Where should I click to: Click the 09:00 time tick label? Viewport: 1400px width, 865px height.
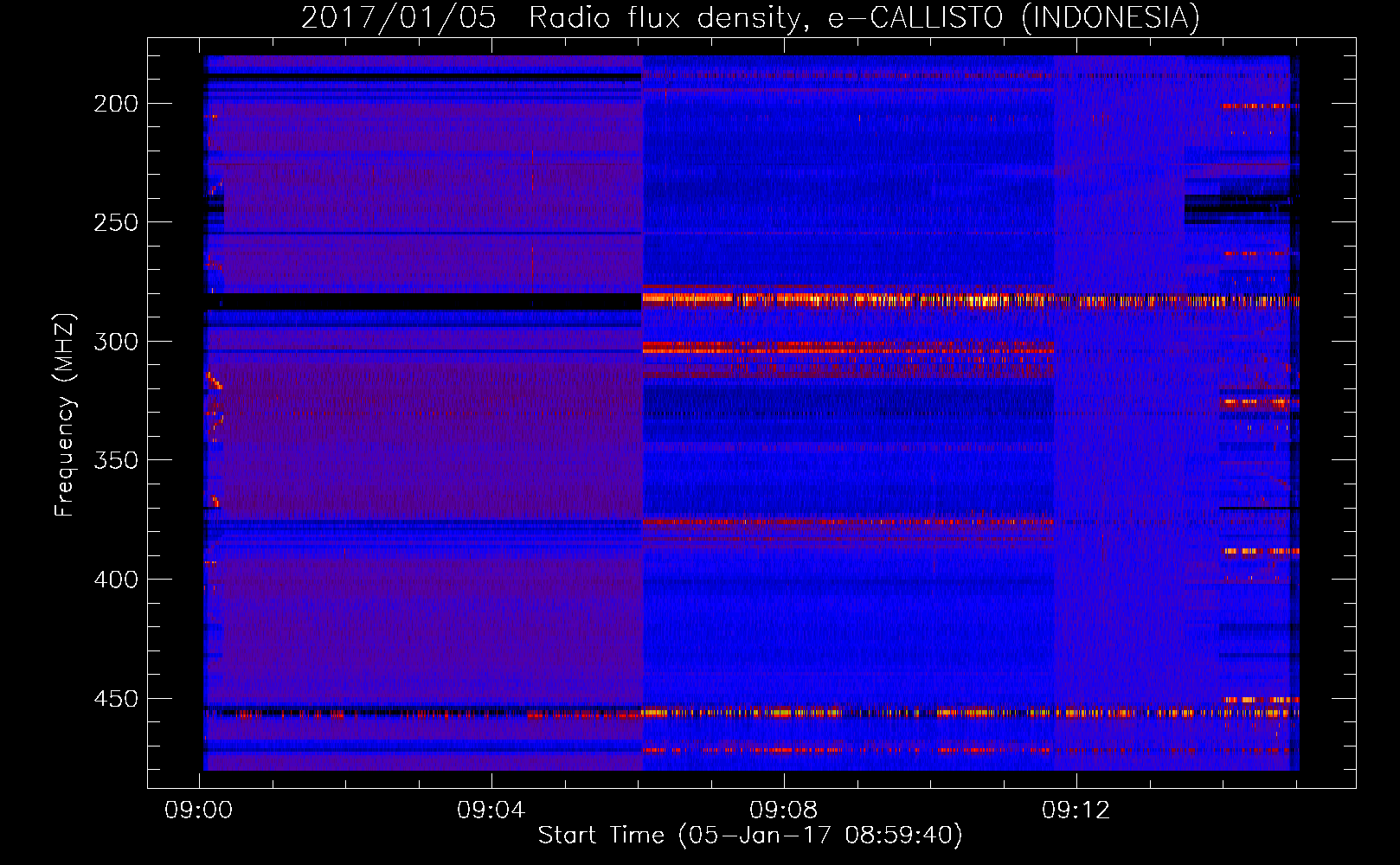pos(199,811)
